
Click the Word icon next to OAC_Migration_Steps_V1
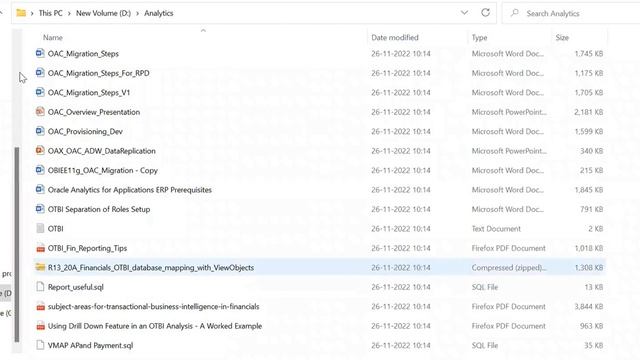[x=40, y=92]
